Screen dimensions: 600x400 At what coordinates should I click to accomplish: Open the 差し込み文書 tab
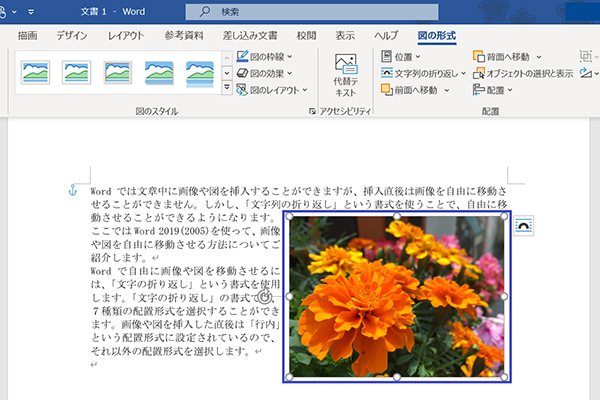point(250,36)
